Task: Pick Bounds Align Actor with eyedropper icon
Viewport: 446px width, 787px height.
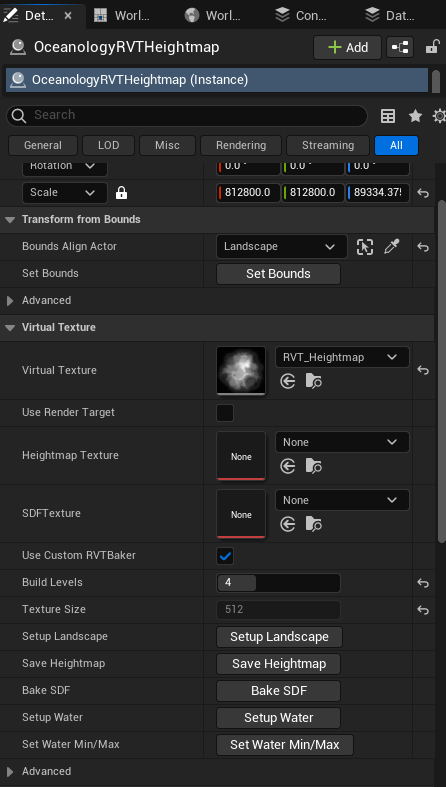Action: click(x=391, y=246)
